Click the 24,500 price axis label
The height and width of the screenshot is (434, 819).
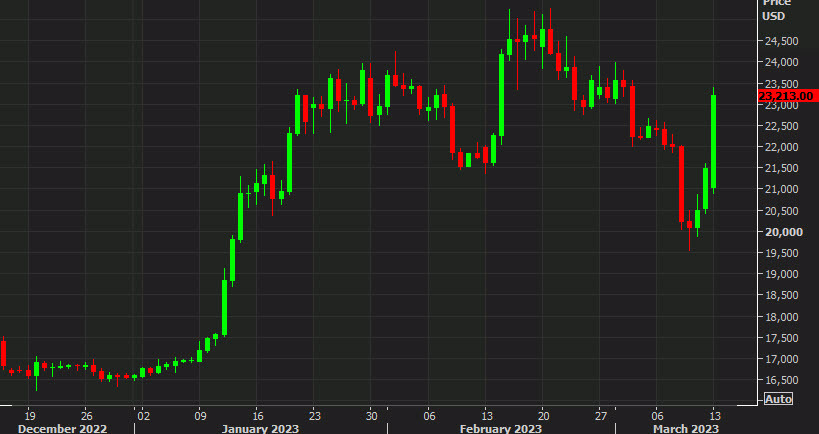point(780,41)
